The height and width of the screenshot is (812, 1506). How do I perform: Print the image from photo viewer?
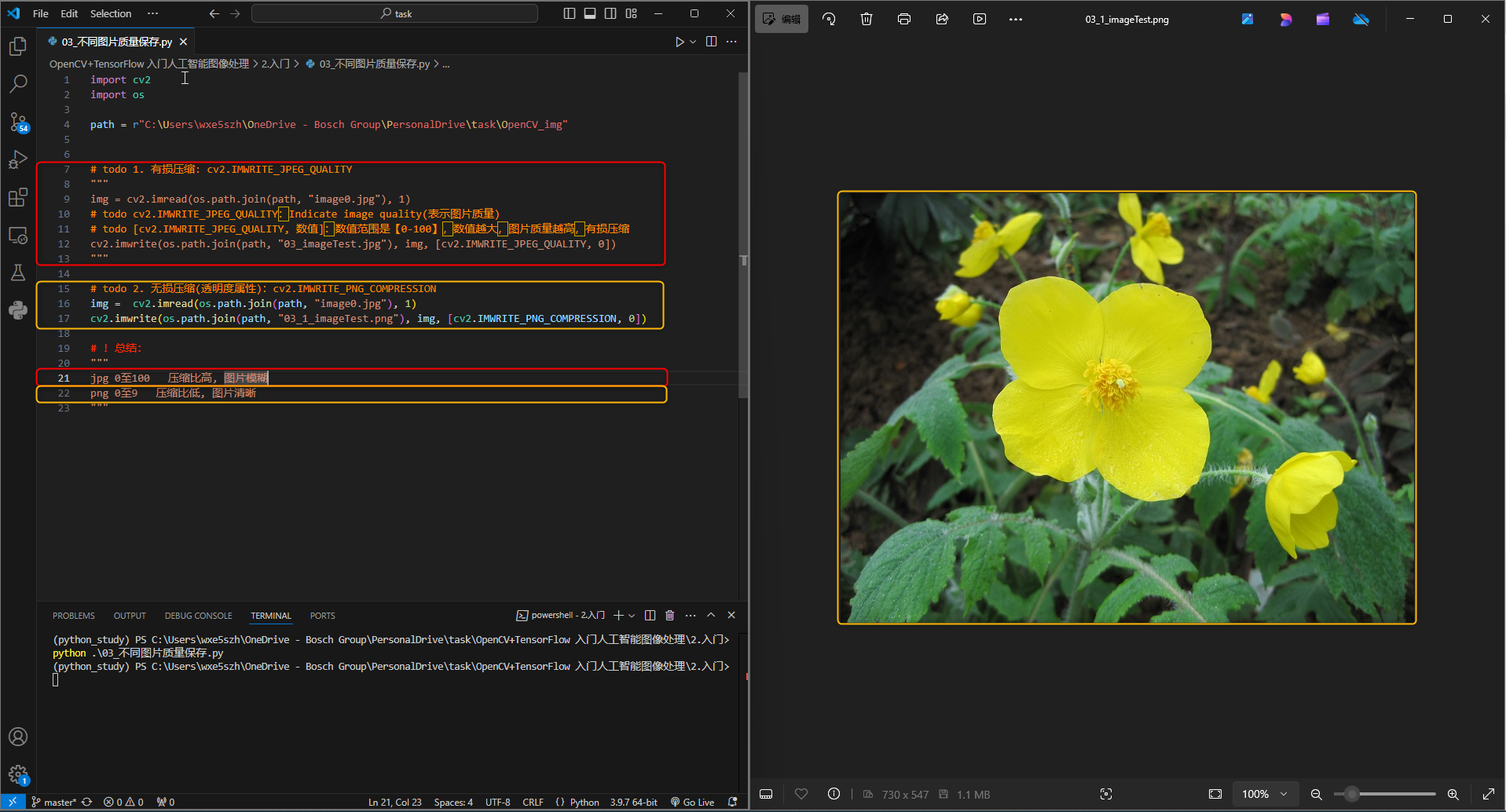904,20
